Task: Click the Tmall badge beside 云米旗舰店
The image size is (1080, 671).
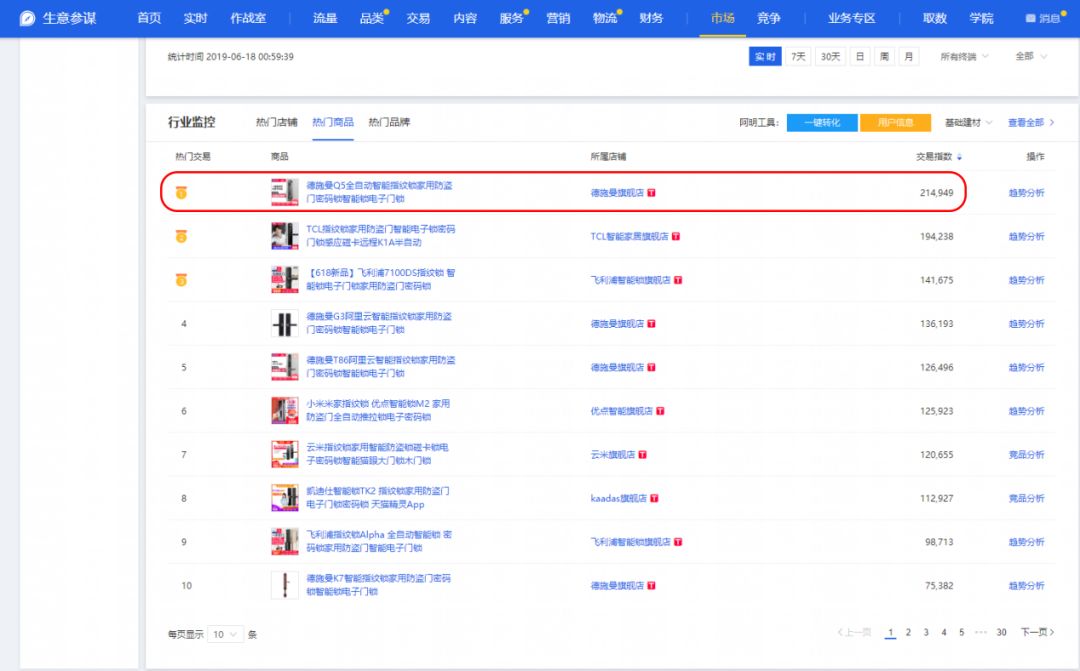Action: [x=642, y=455]
